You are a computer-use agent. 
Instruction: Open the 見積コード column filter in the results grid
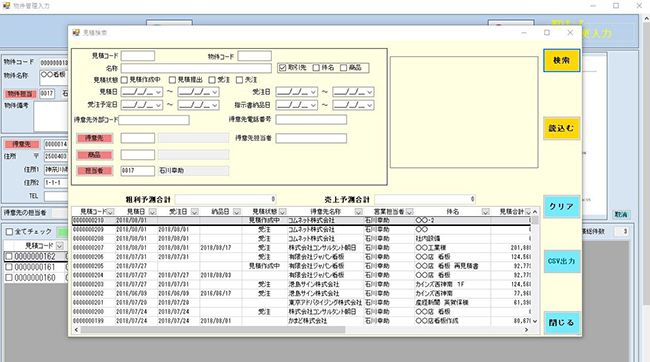click(110, 212)
